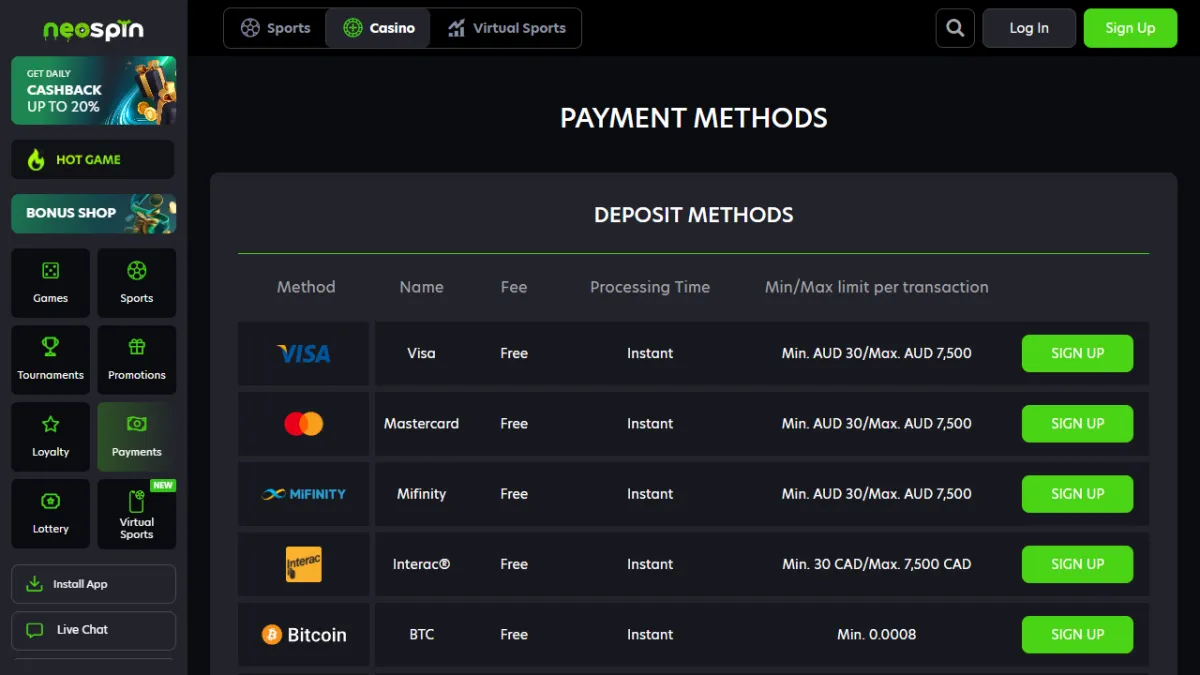Open Promotions gift tile
1200x675 pixels.
pos(137,359)
